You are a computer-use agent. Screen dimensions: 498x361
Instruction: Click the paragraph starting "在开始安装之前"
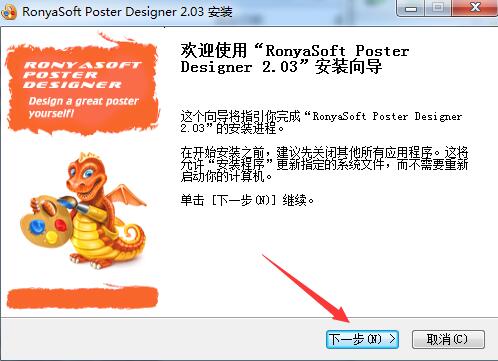(324, 164)
